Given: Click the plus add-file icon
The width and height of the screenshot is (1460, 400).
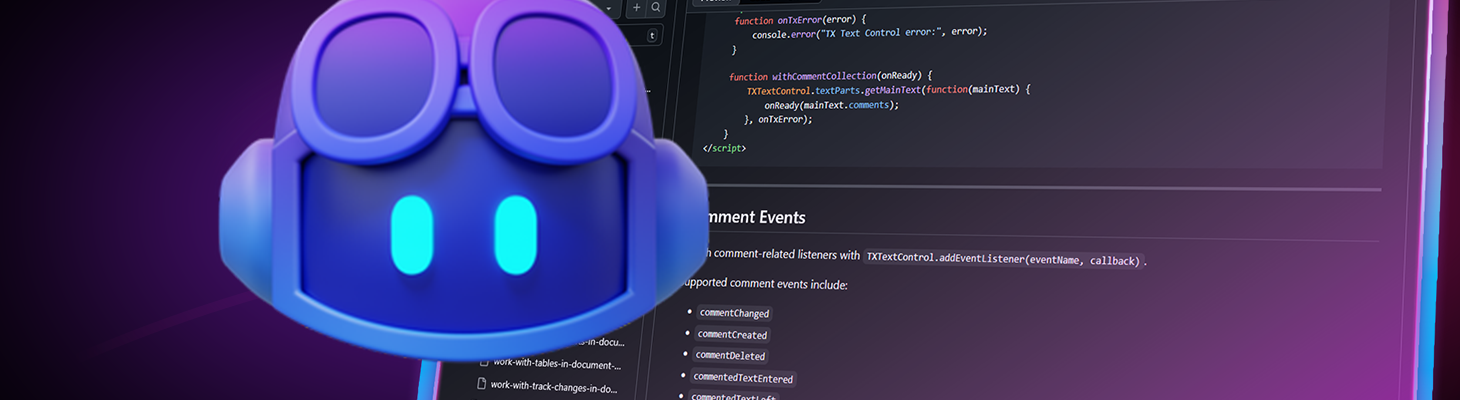Looking at the screenshot, I should tap(638, 7).
